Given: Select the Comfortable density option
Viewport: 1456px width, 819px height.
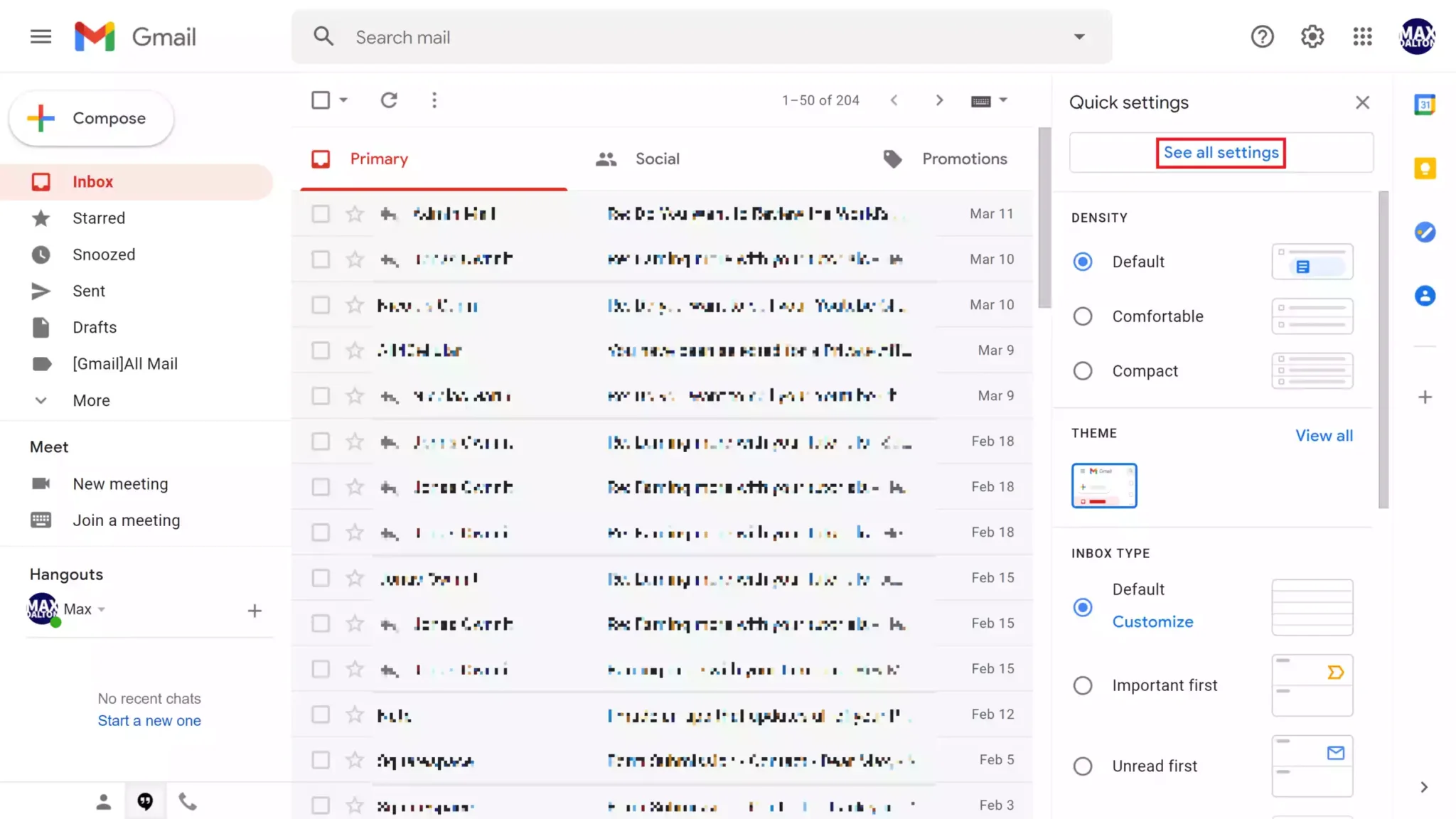Looking at the screenshot, I should pos(1082,316).
